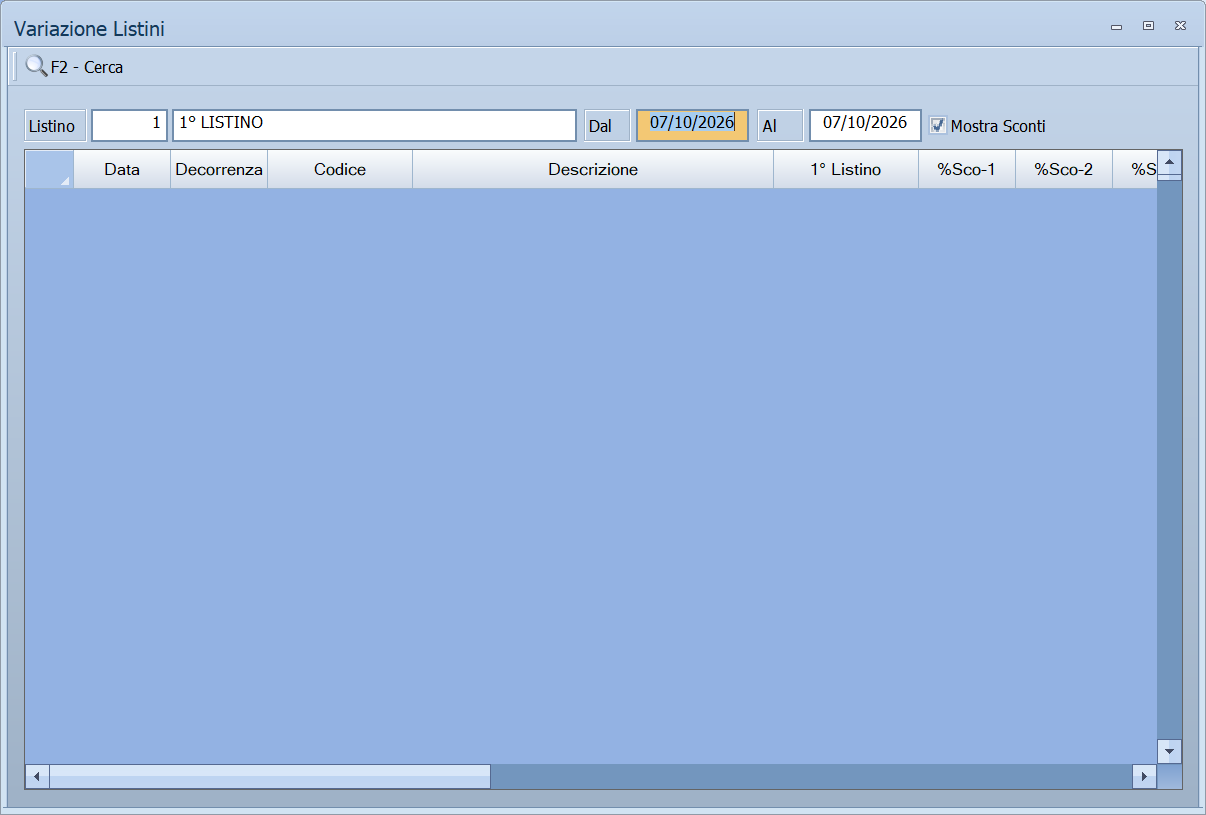
Task: Sort by the Descrizione column header
Action: tap(593, 169)
